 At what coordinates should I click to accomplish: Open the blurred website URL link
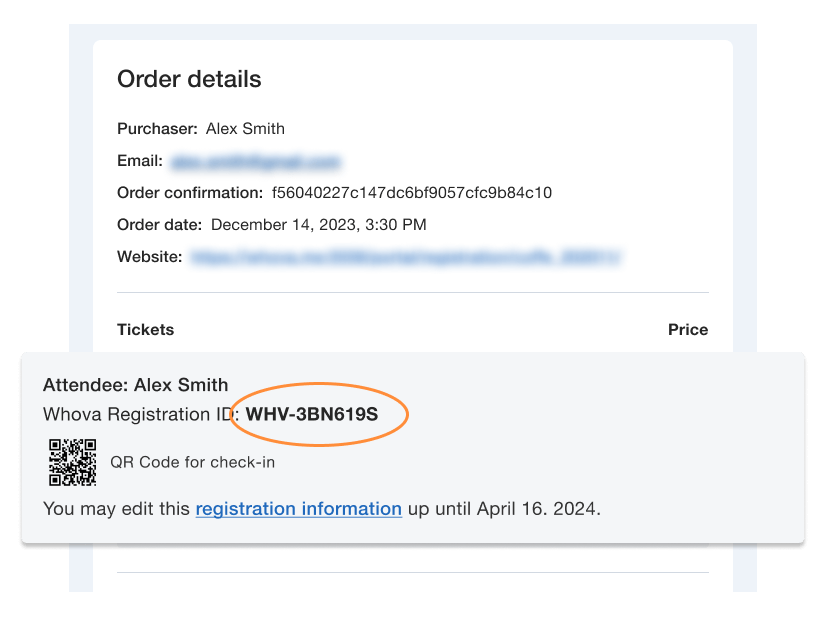(407, 257)
